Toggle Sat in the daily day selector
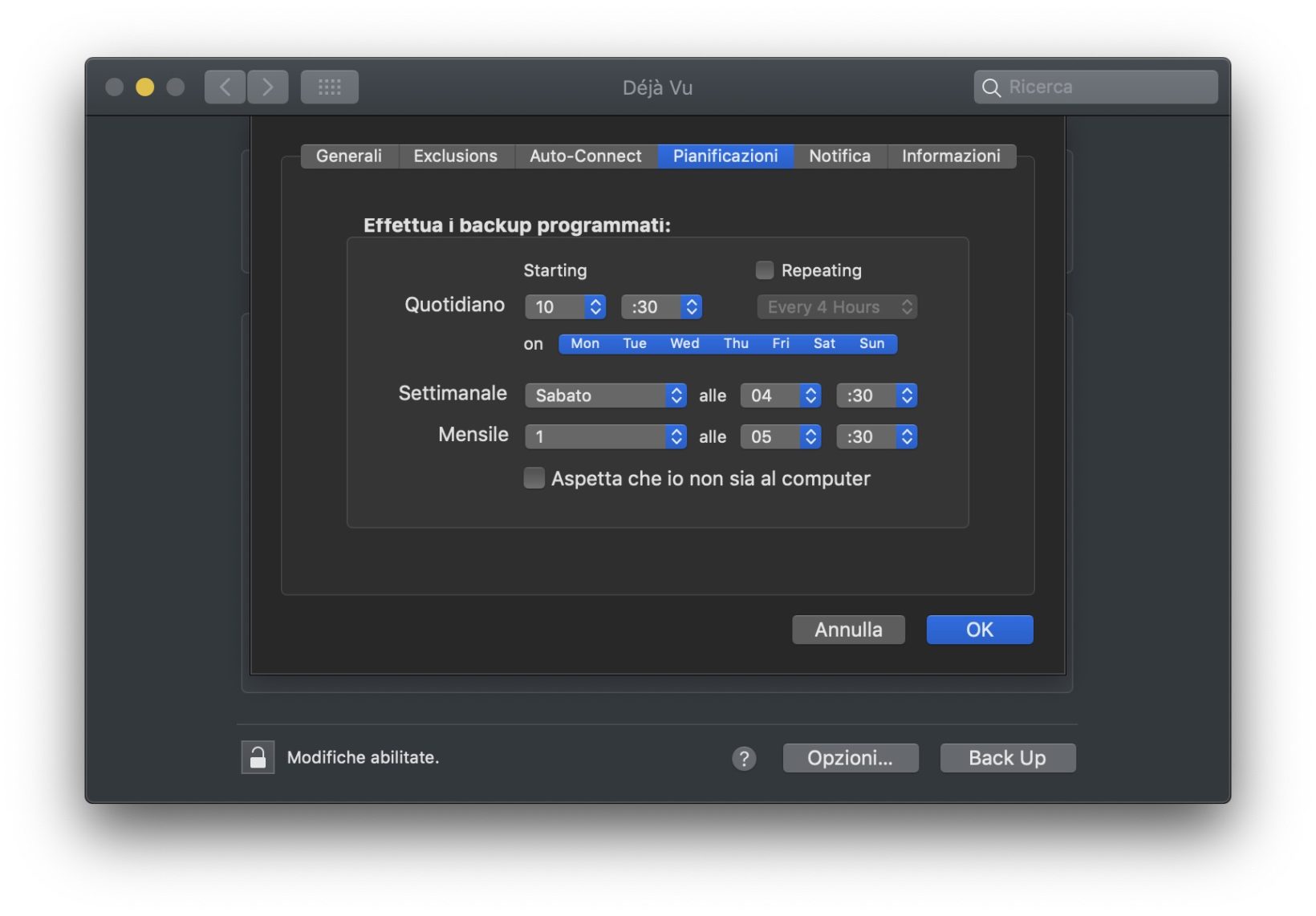Image resolution: width=1316 pixels, height=916 pixels. [x=824, y=343]
